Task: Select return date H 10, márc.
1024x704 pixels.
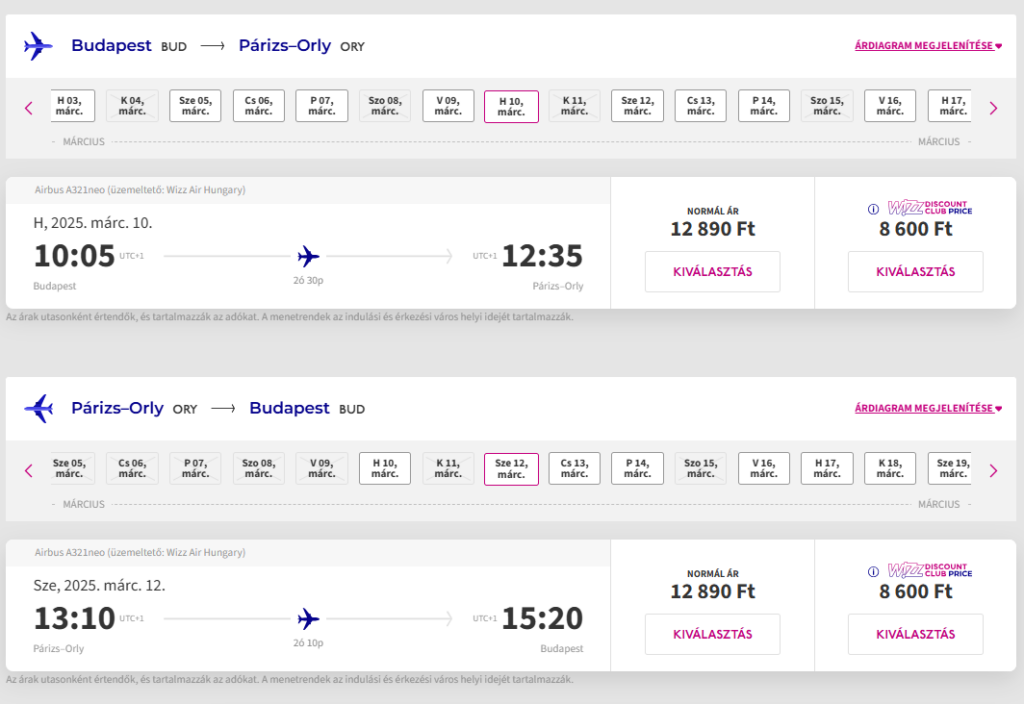Action: pos(384,468)
